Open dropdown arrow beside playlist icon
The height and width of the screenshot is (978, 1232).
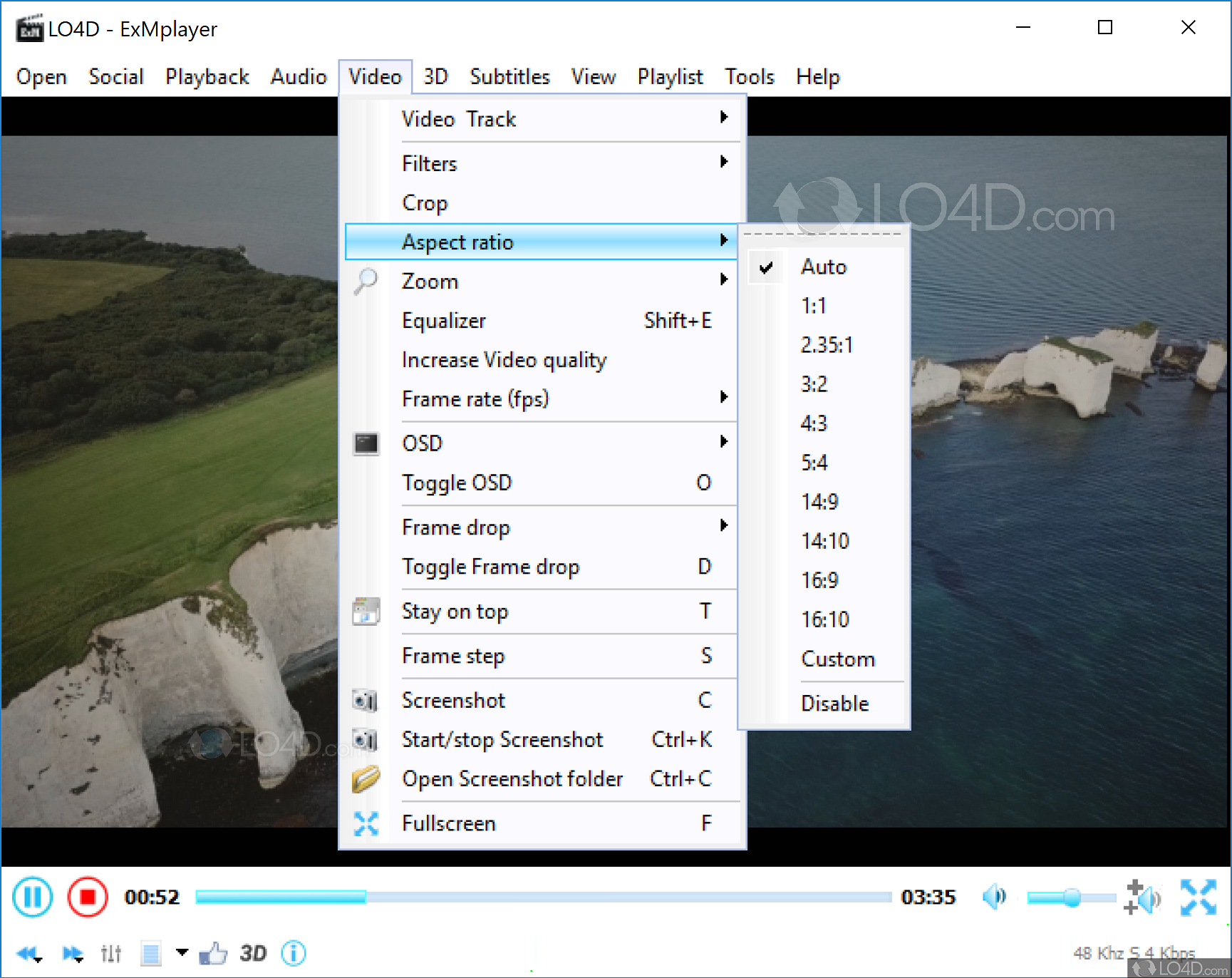pos(182,952)
